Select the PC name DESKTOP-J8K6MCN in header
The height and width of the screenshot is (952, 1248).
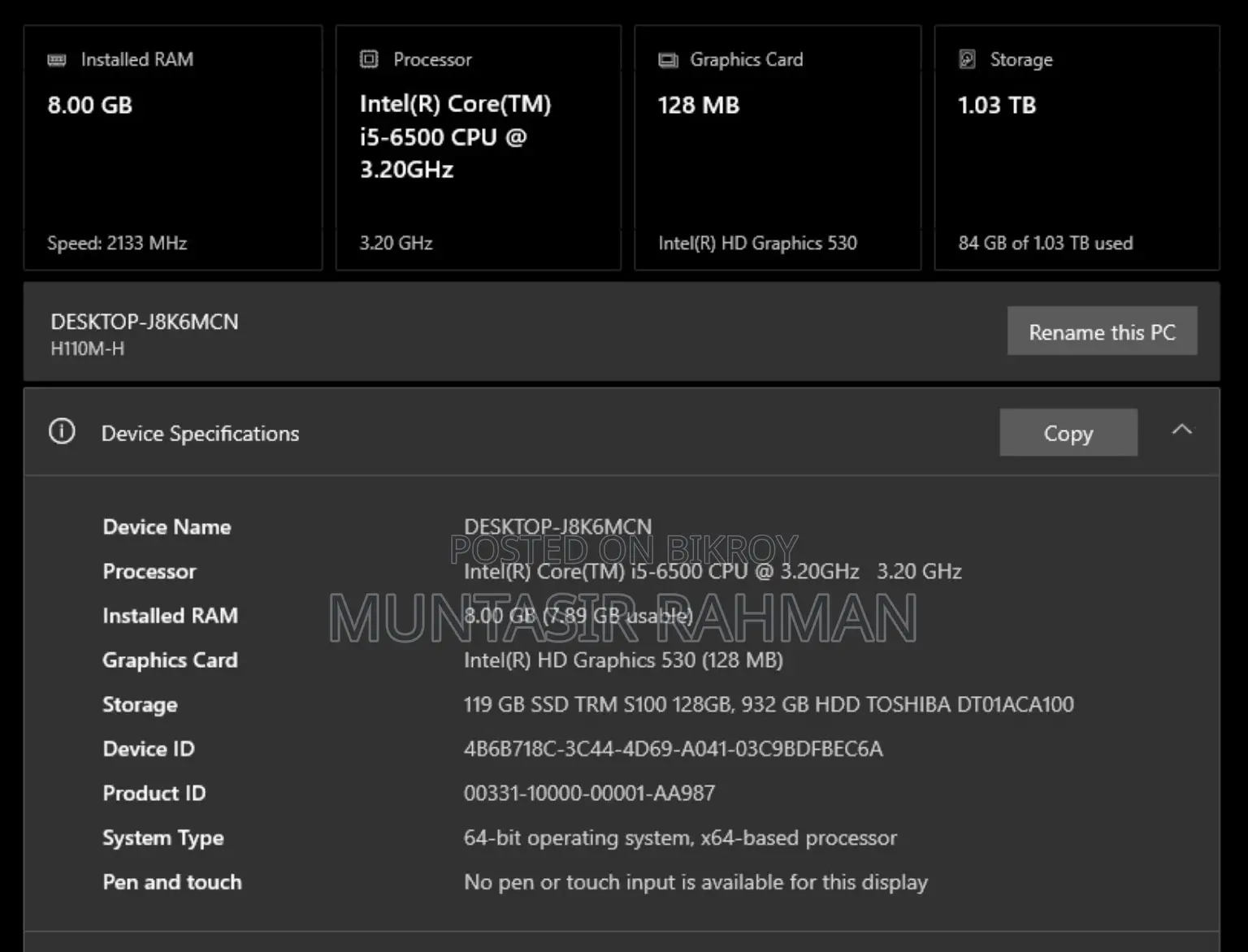[x=145, y=322]
